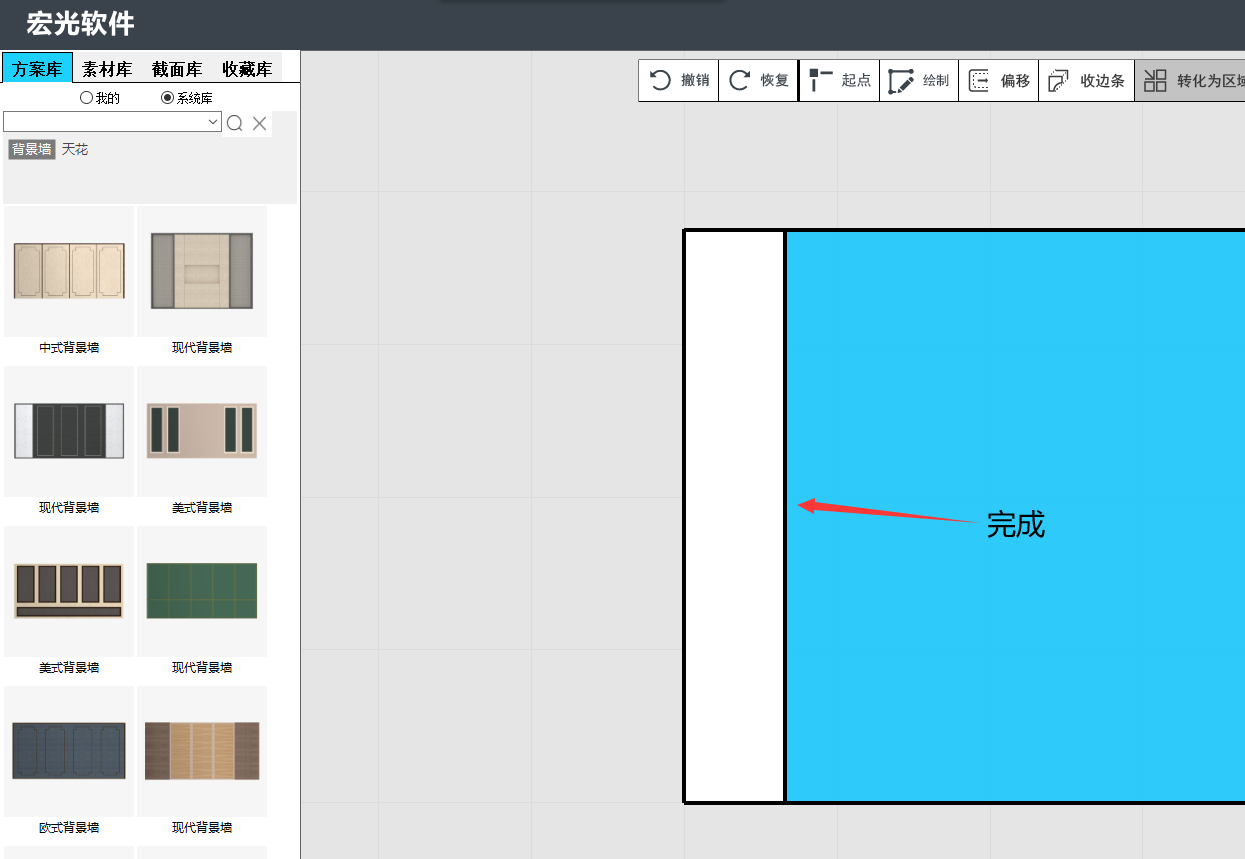Click the 恢复 button label
The image size is (1245, 859).
tap(775, 81)
